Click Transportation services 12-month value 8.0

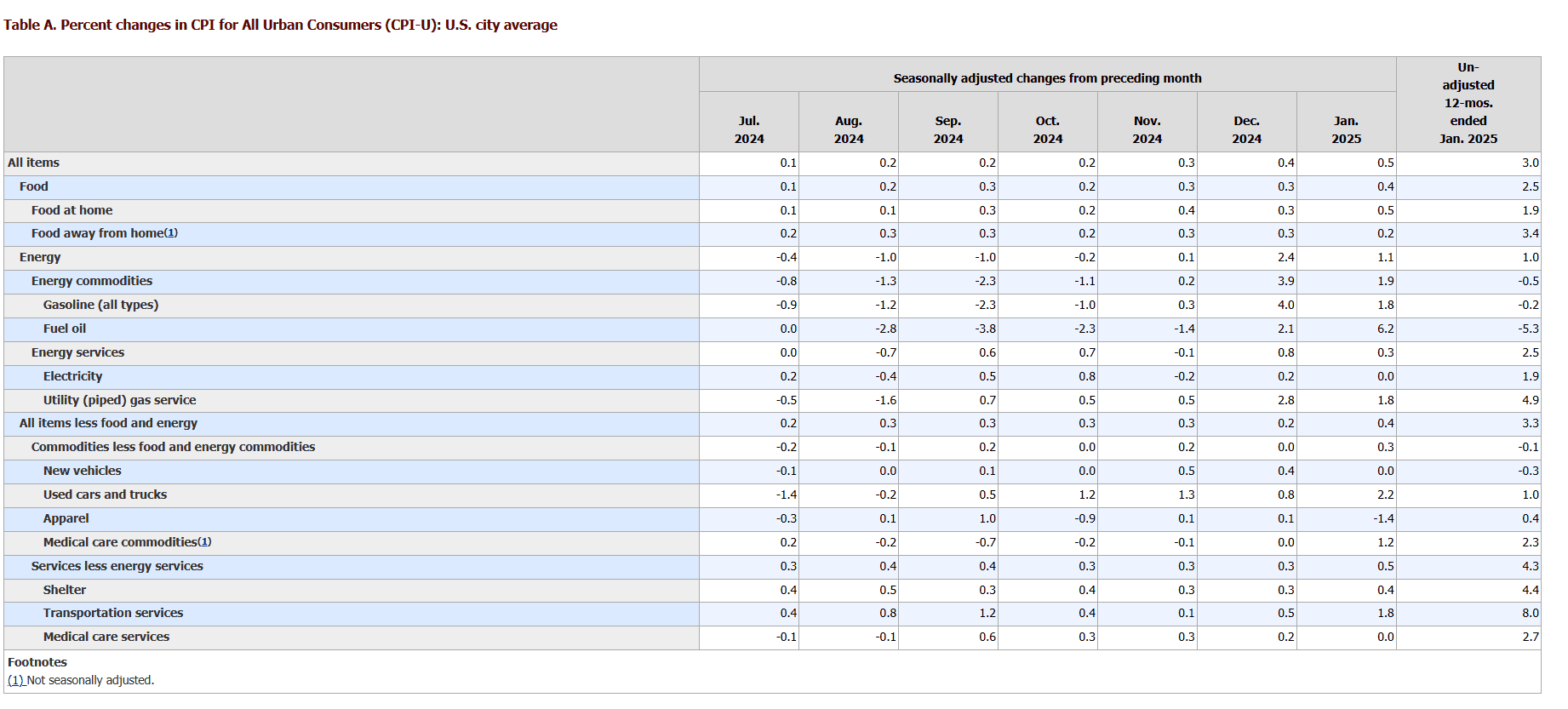click(x=1530, y=613)
